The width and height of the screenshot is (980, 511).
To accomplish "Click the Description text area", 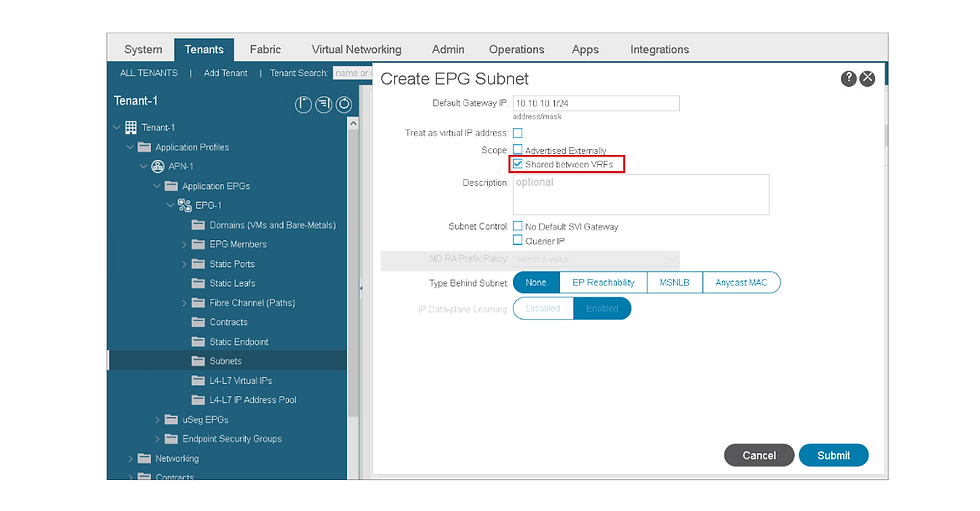I will (641, 194).
